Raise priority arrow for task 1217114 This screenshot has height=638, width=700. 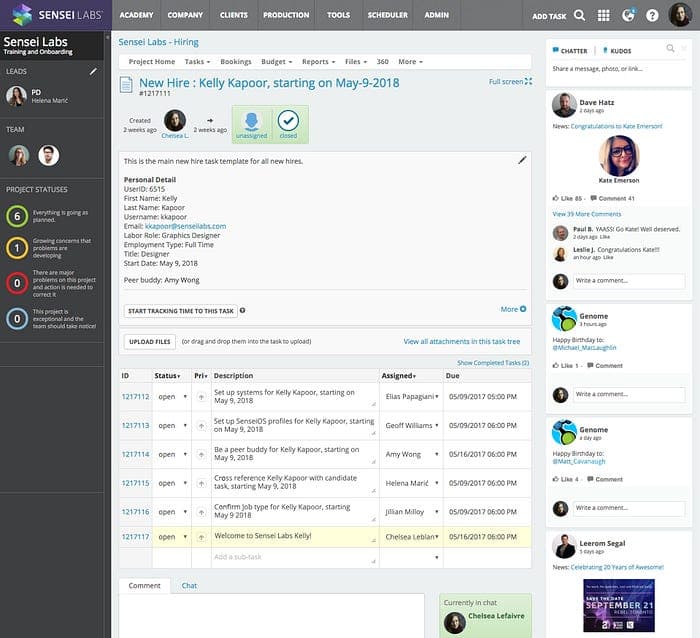[201, 455]
